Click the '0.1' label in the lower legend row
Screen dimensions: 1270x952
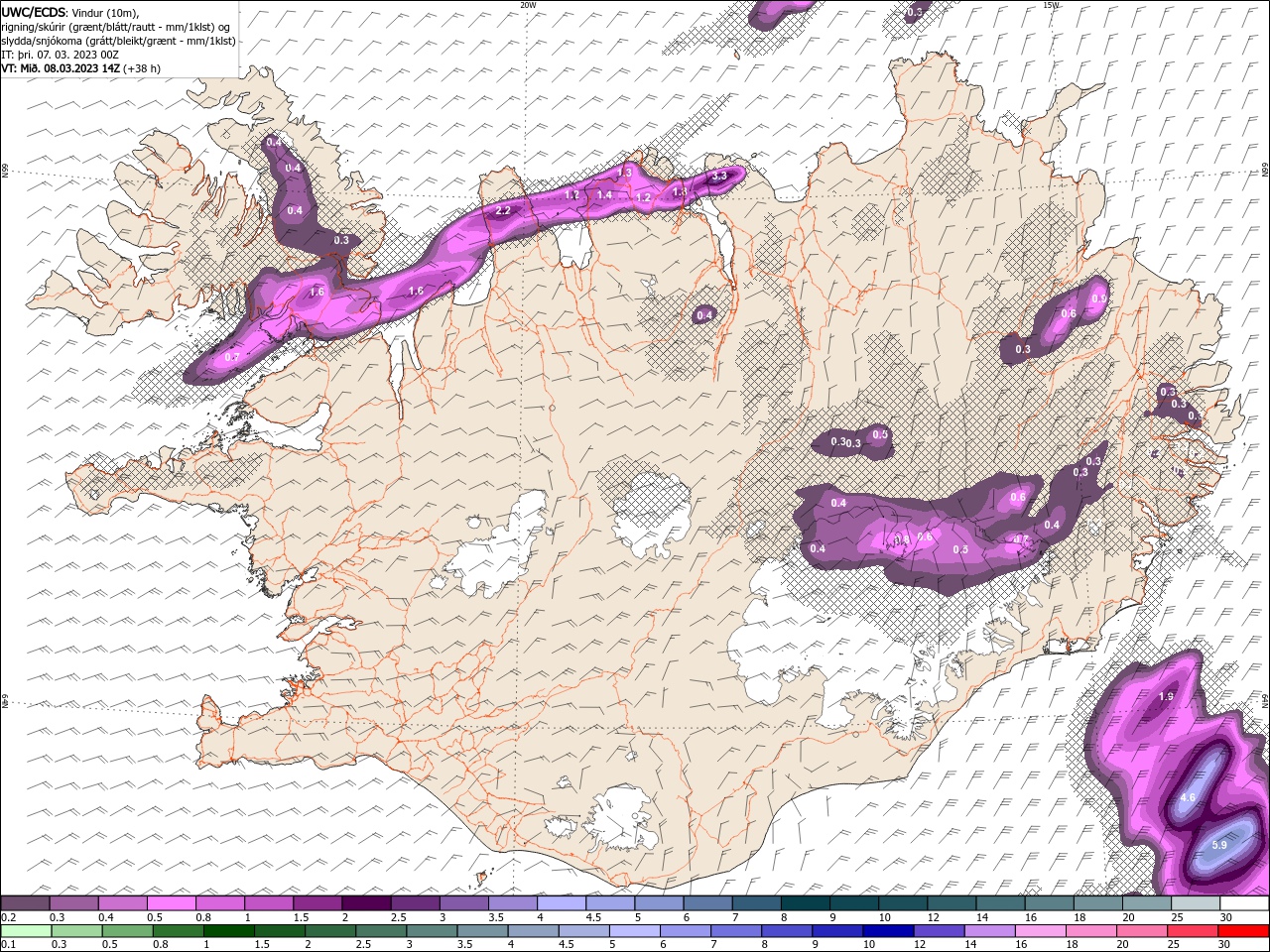7,945
